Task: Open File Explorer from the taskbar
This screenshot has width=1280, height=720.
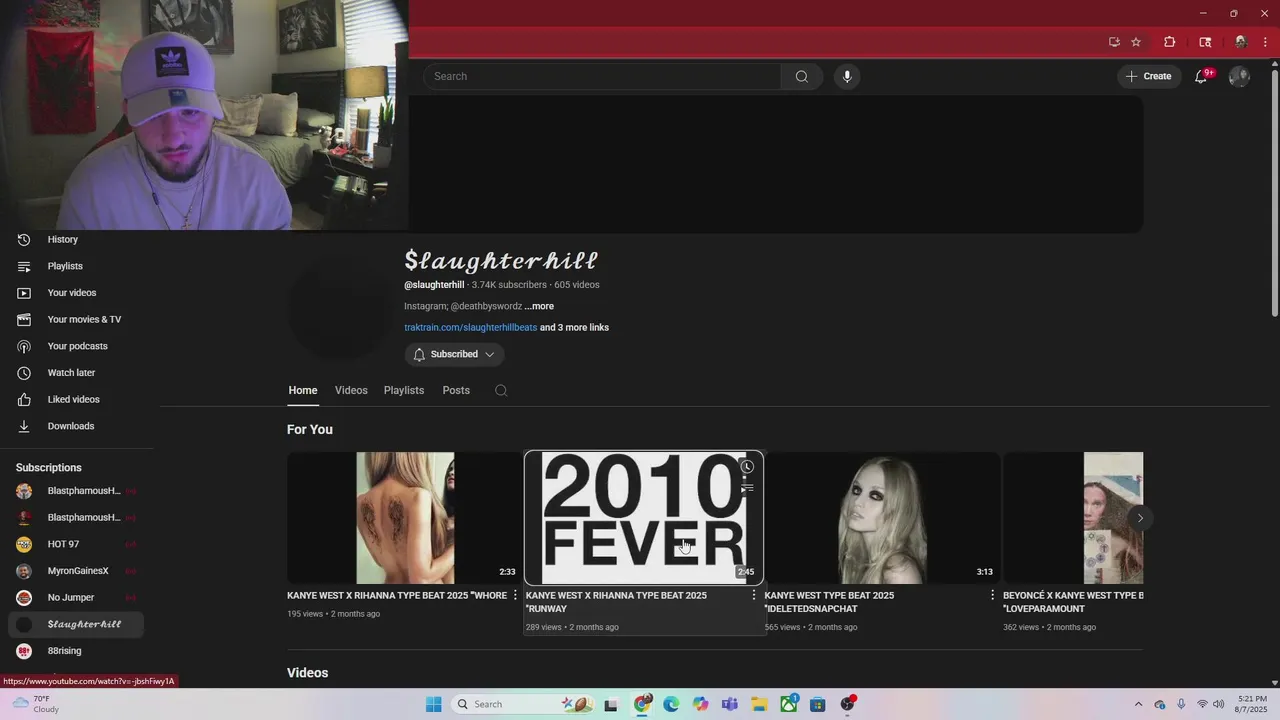Action: tap(759, 704)
